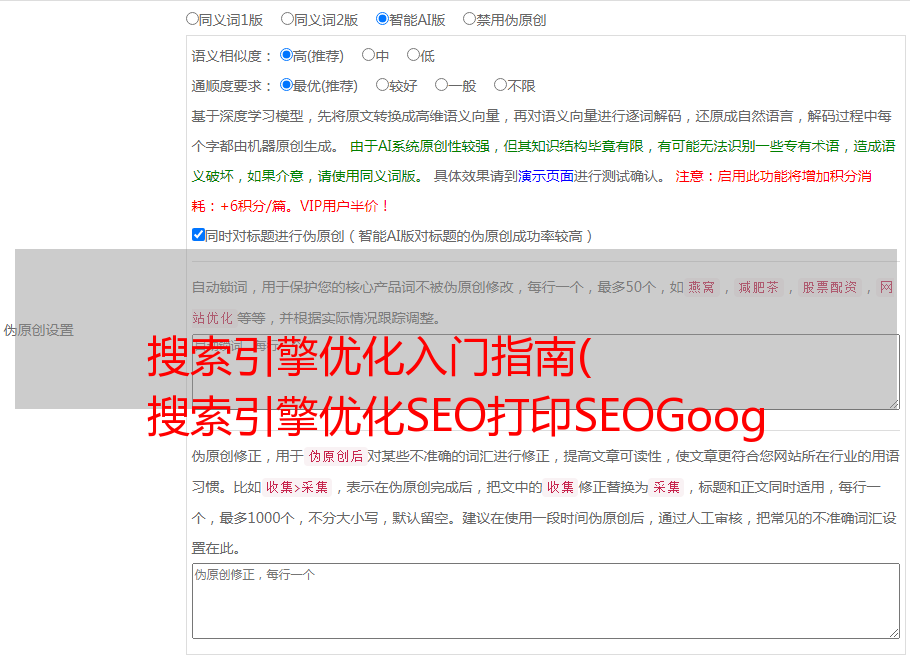The width and height of the screenshot is (911, 658).
Task: Click the 伪原创修正 textarea
Action: point(546,601)
